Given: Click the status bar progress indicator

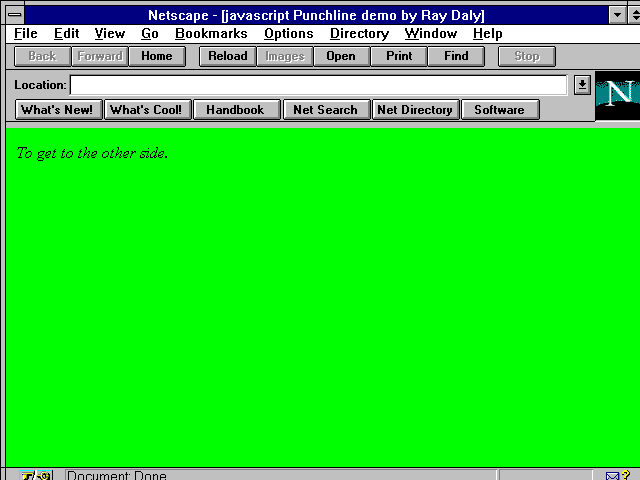Looking at the screenshot, I should click(x=546, y=476).
